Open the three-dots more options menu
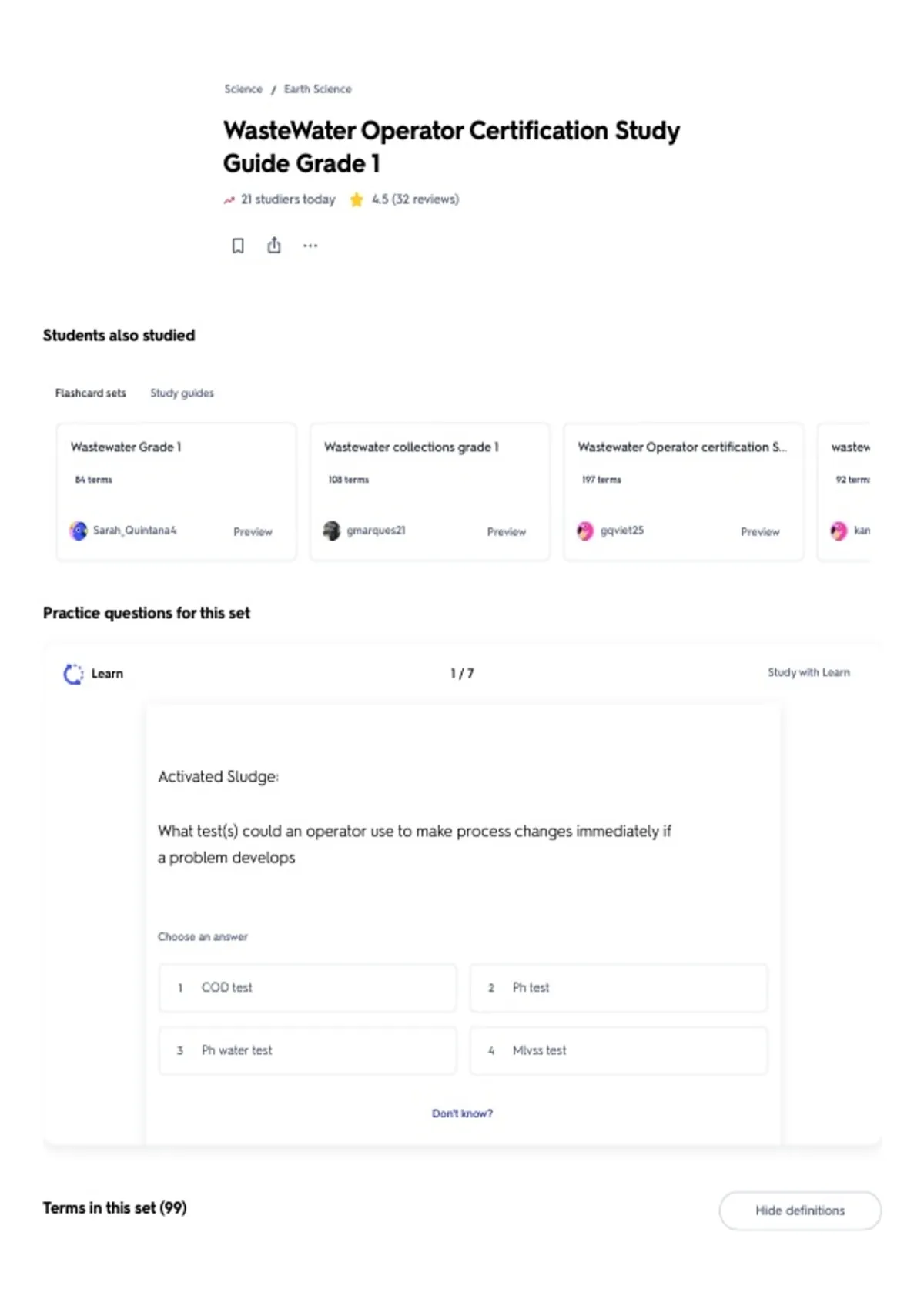Screen dimensions: 924x1309 point(310,246)
